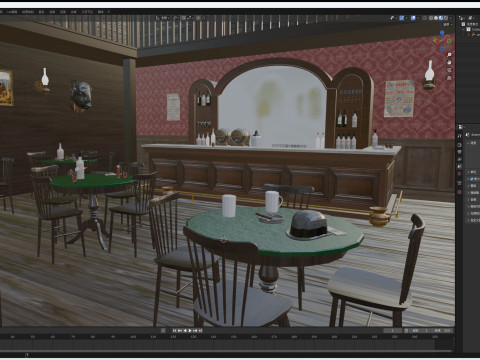Image resolution: width=480 pixels, height=360 pixels.
Task: Click the zoom view magnifier icon
Action: [449, 54]
